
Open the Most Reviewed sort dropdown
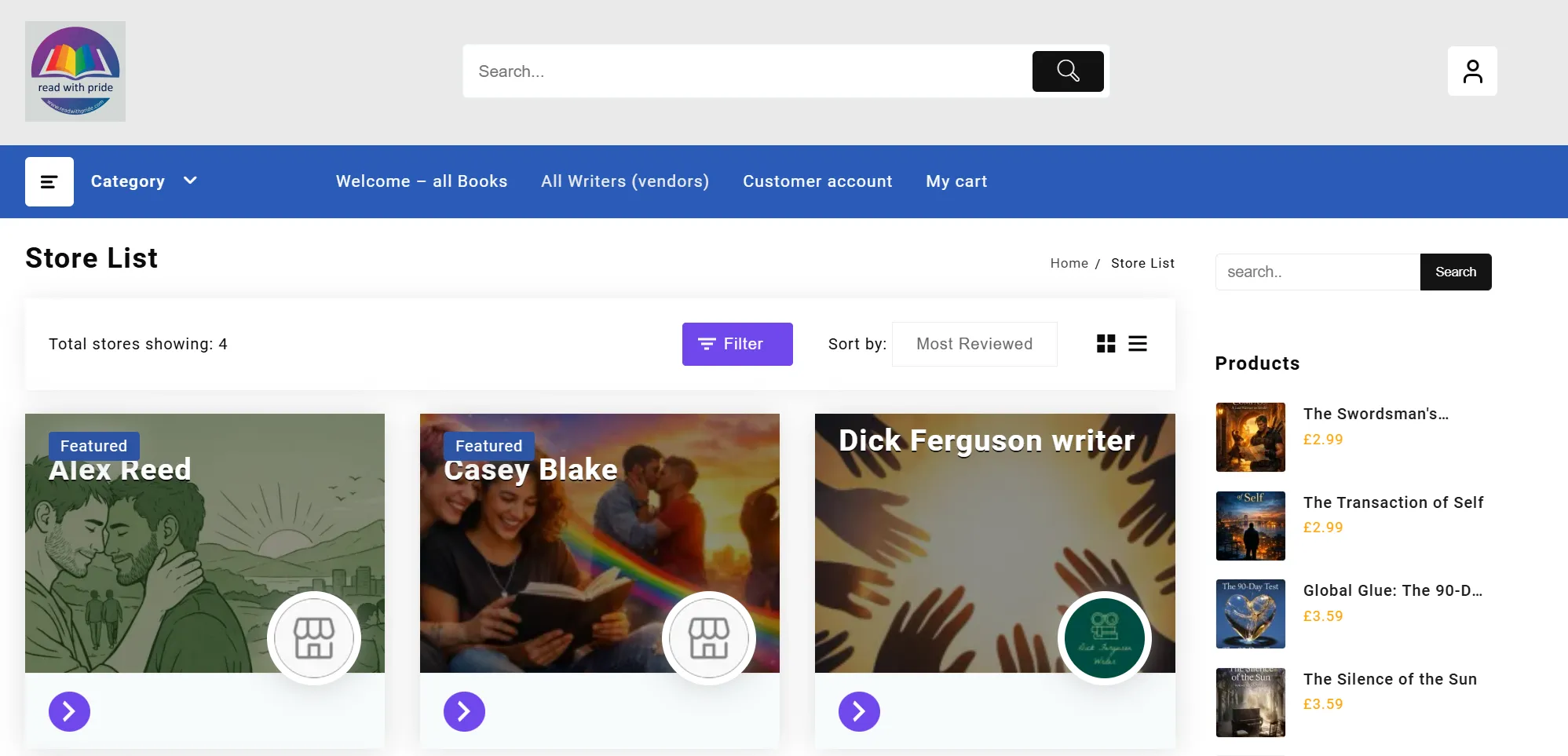[974, 344]
